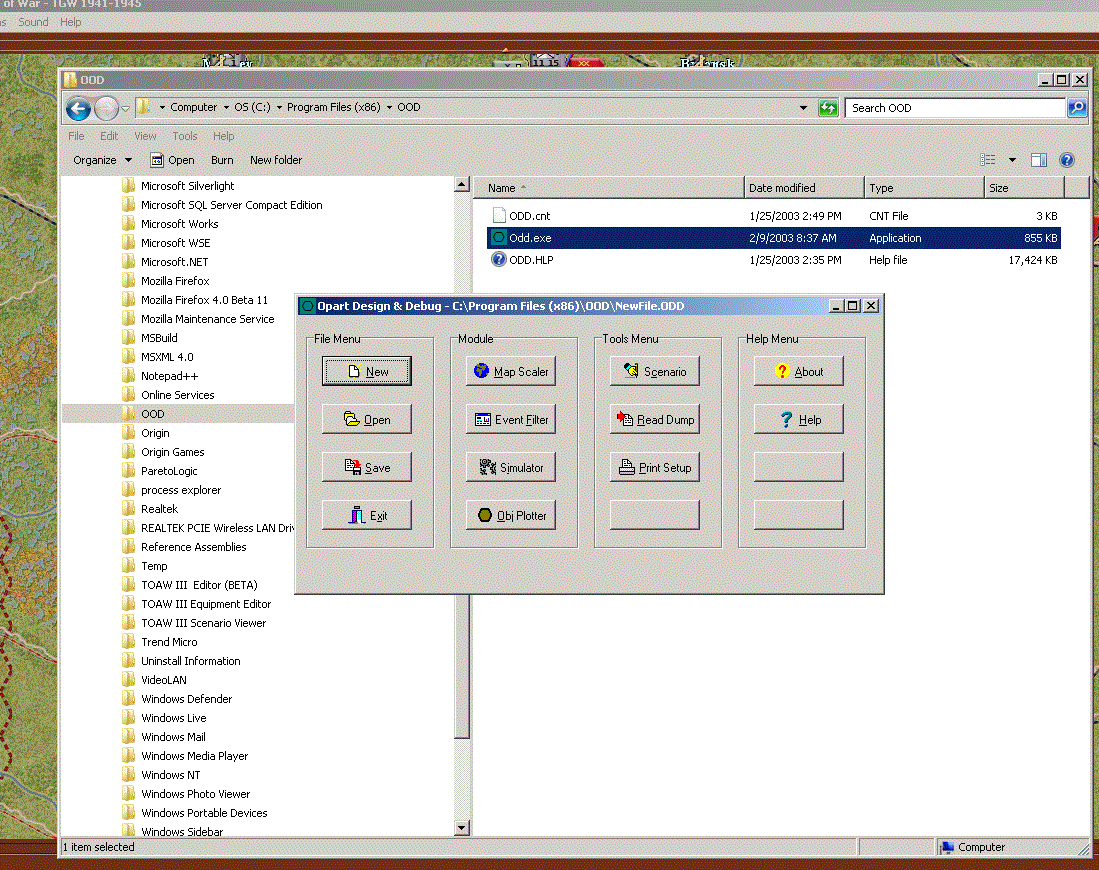This screenshot has width=1099, height=870.
Task: Select the Origin Games folder
Action: coord(172,451)
